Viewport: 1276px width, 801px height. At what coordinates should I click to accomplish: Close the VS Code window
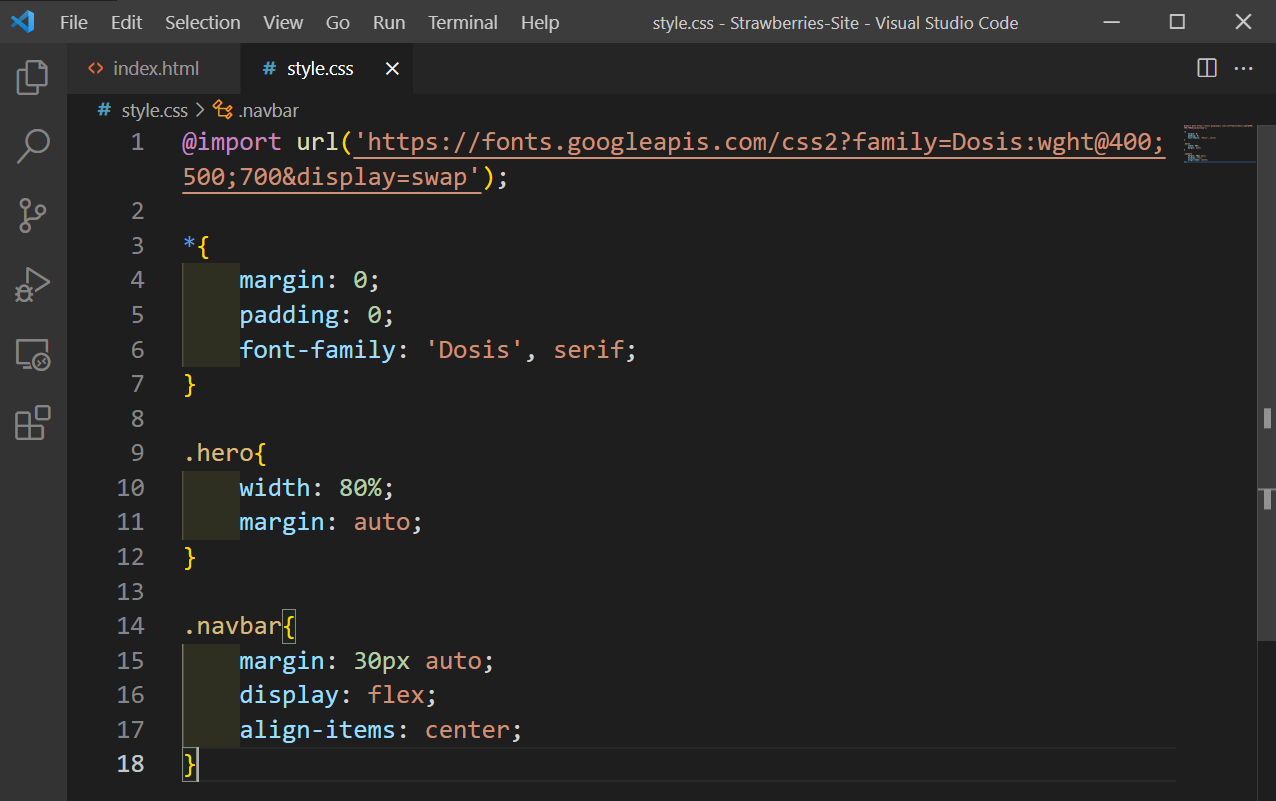coord(1242,22)
